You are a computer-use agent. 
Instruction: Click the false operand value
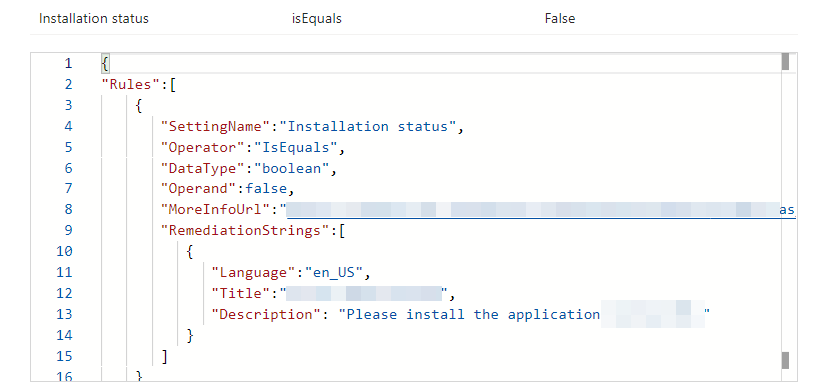pyautogui.click(x=266, y=189)
